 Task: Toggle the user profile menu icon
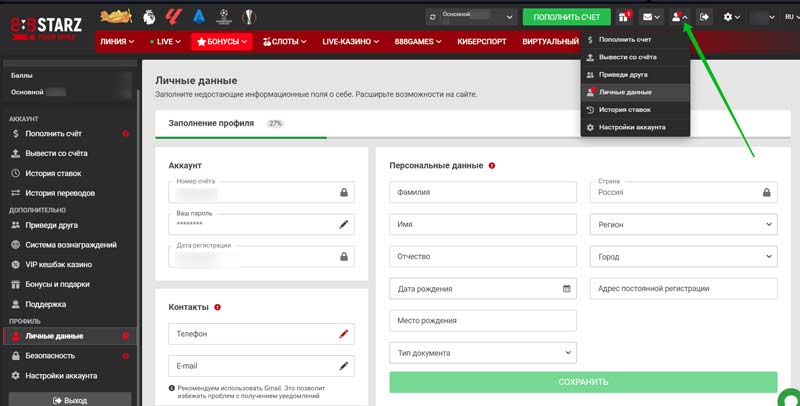(x=680, y=17)
